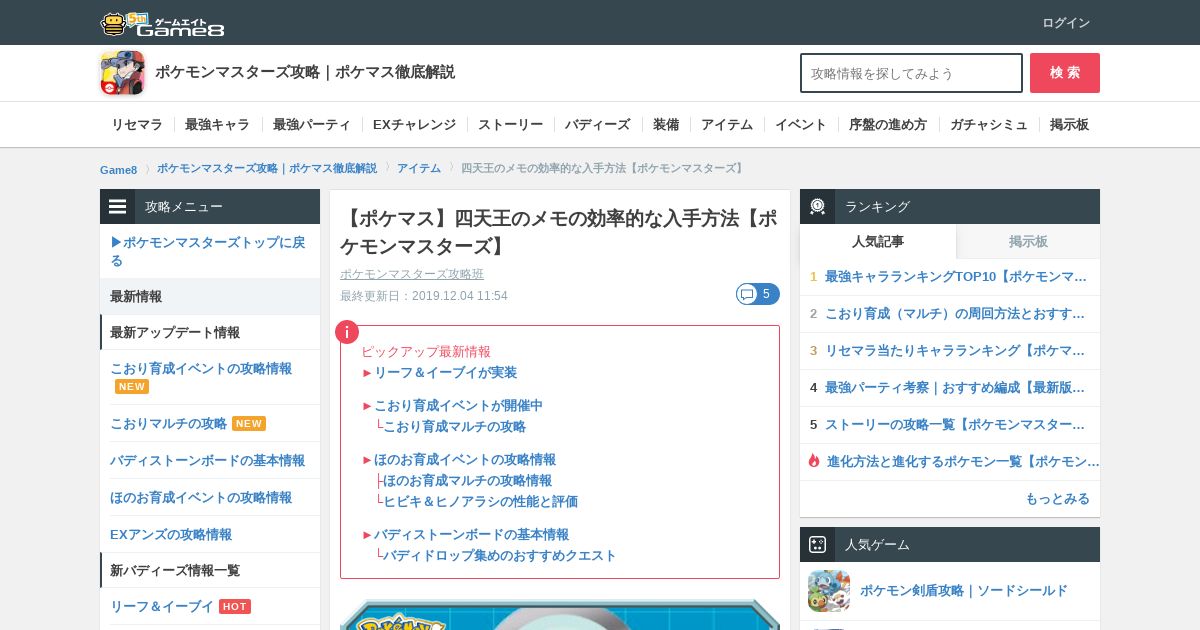
Task: Click もっとみる under ranking
Action: pos(1057,498)
